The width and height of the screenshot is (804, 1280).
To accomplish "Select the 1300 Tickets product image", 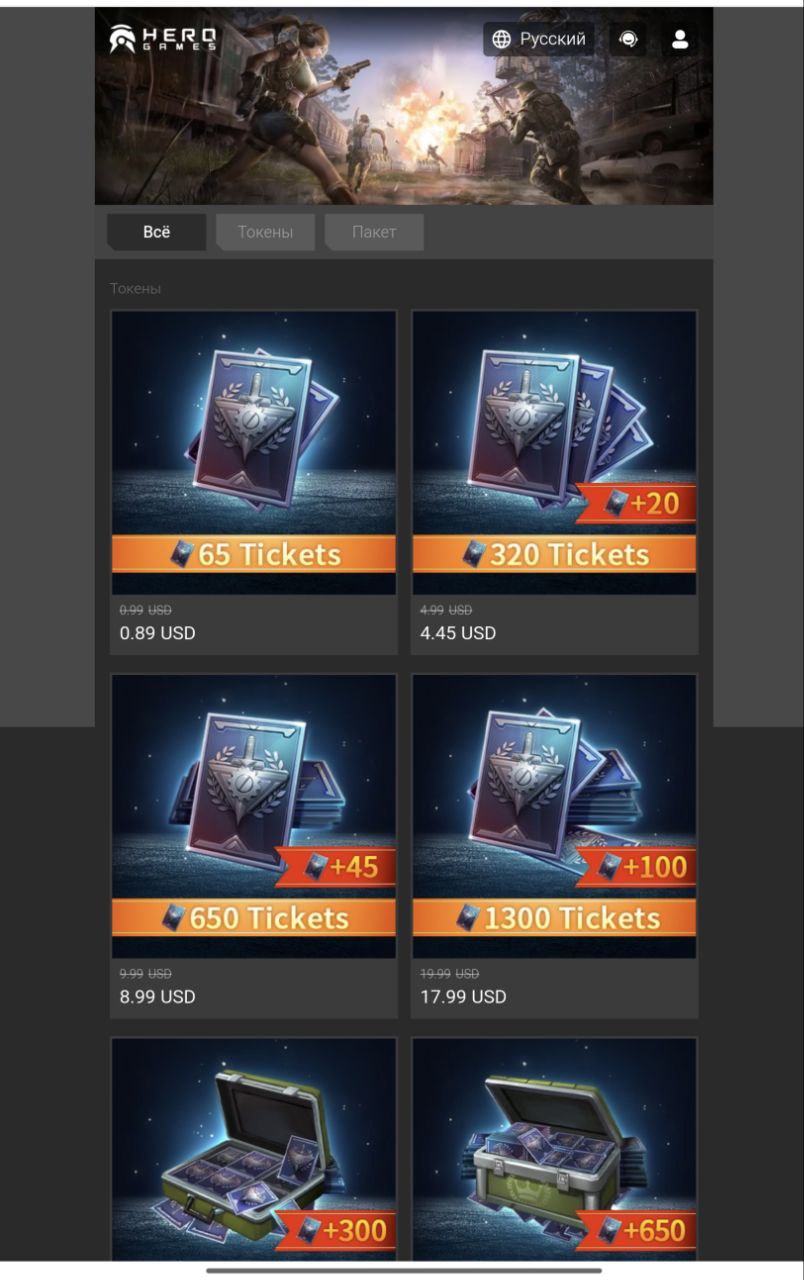I will 555,816.
